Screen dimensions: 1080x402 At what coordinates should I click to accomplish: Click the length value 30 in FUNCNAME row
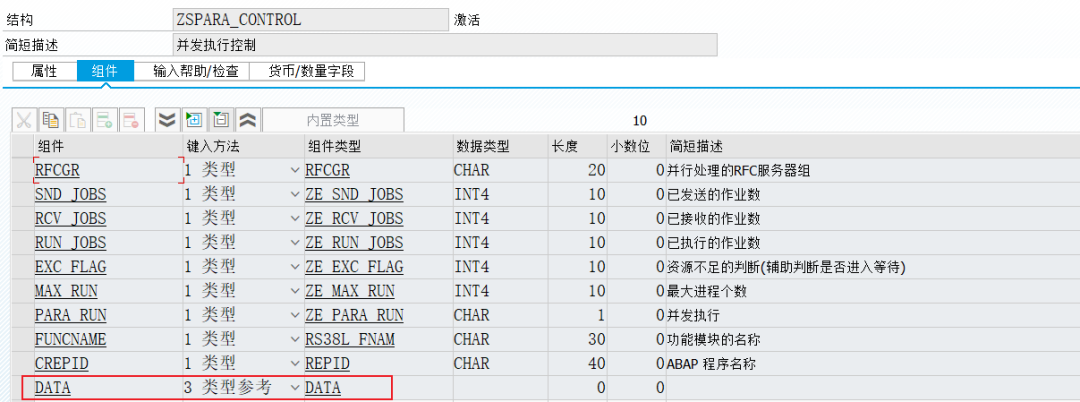(596, 339)
